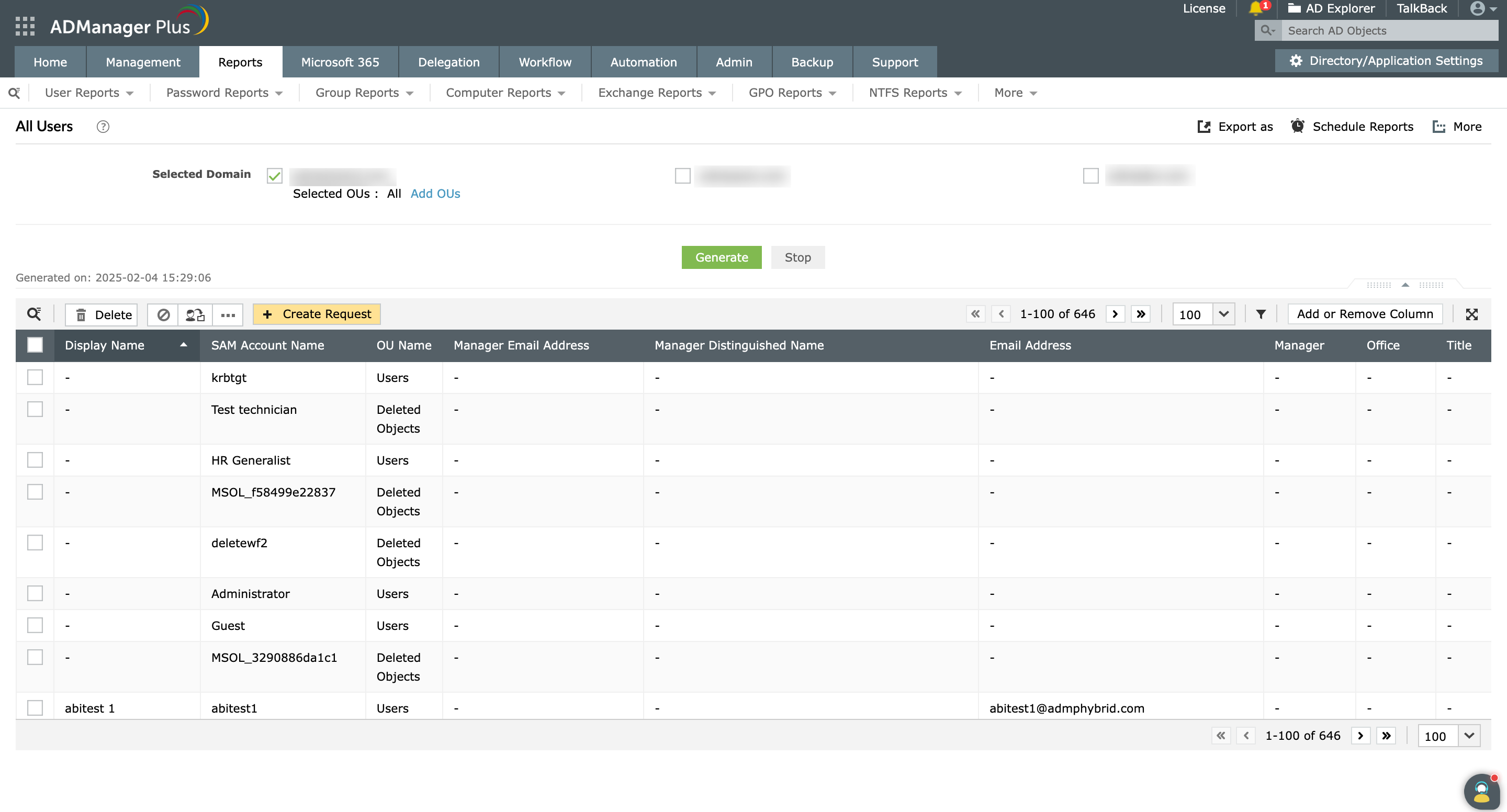
Task: Open the top rows-per-page 100 dropdown
Action: click(x=1224, y=314)
